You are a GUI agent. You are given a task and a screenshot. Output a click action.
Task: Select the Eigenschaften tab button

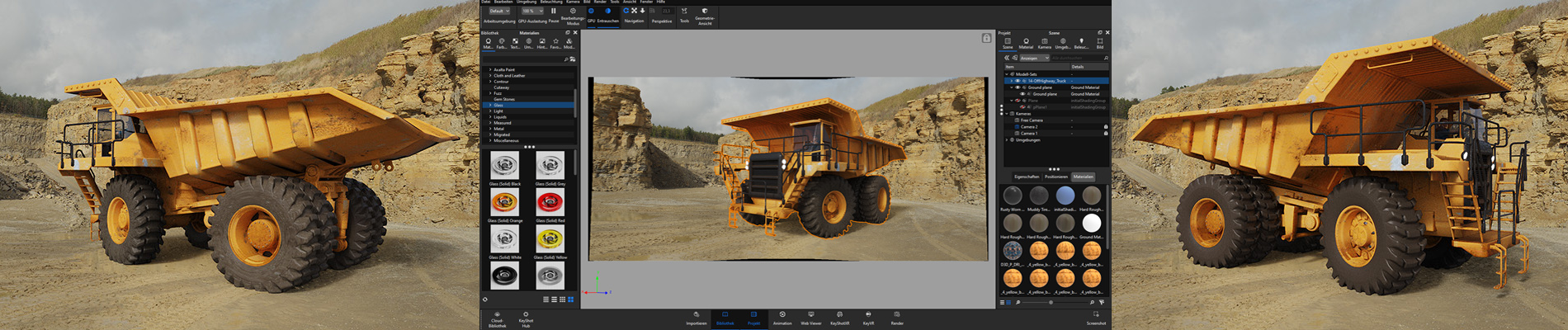click(x=1027, y=177)
